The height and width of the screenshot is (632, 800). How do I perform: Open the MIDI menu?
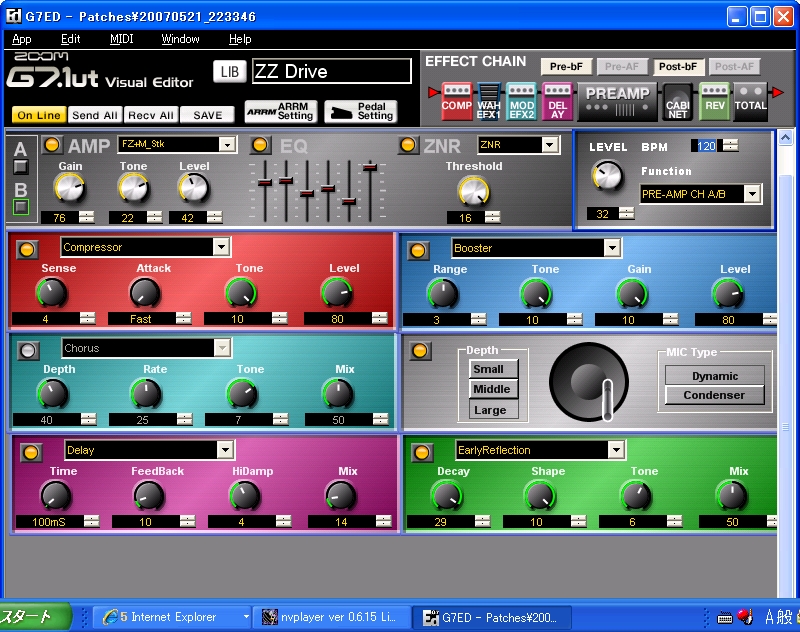coord(121,39)
